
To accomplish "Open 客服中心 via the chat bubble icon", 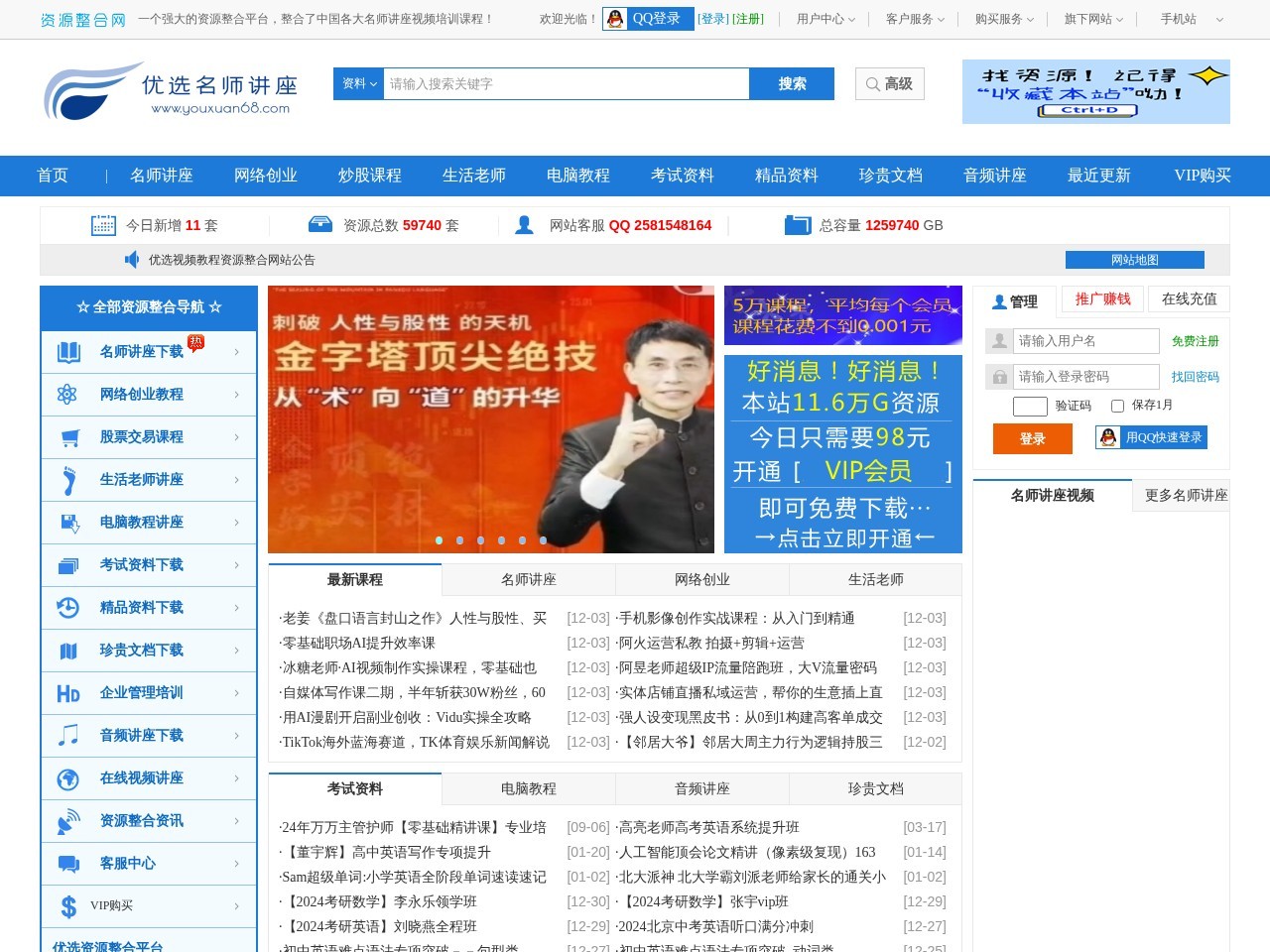I will point(67,864).
